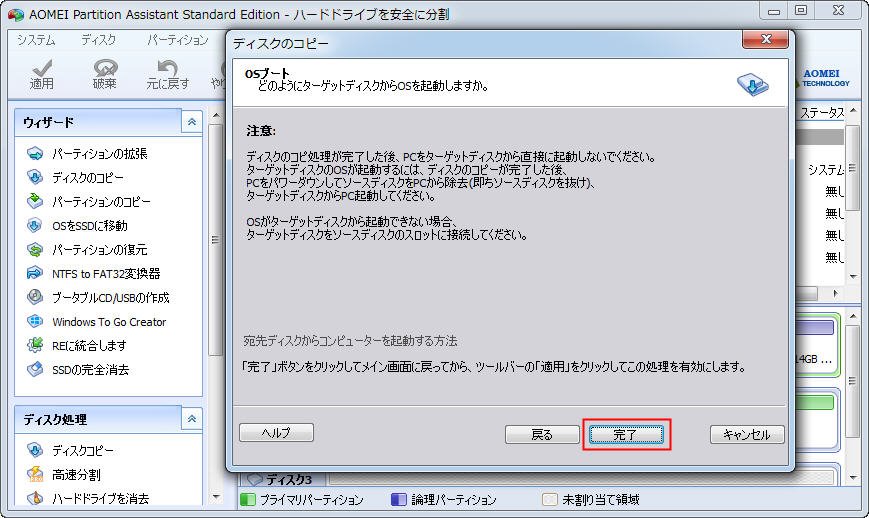Click the NTFS to FAT32変換器 icon

pyautogui.click(x=35, y=273)
